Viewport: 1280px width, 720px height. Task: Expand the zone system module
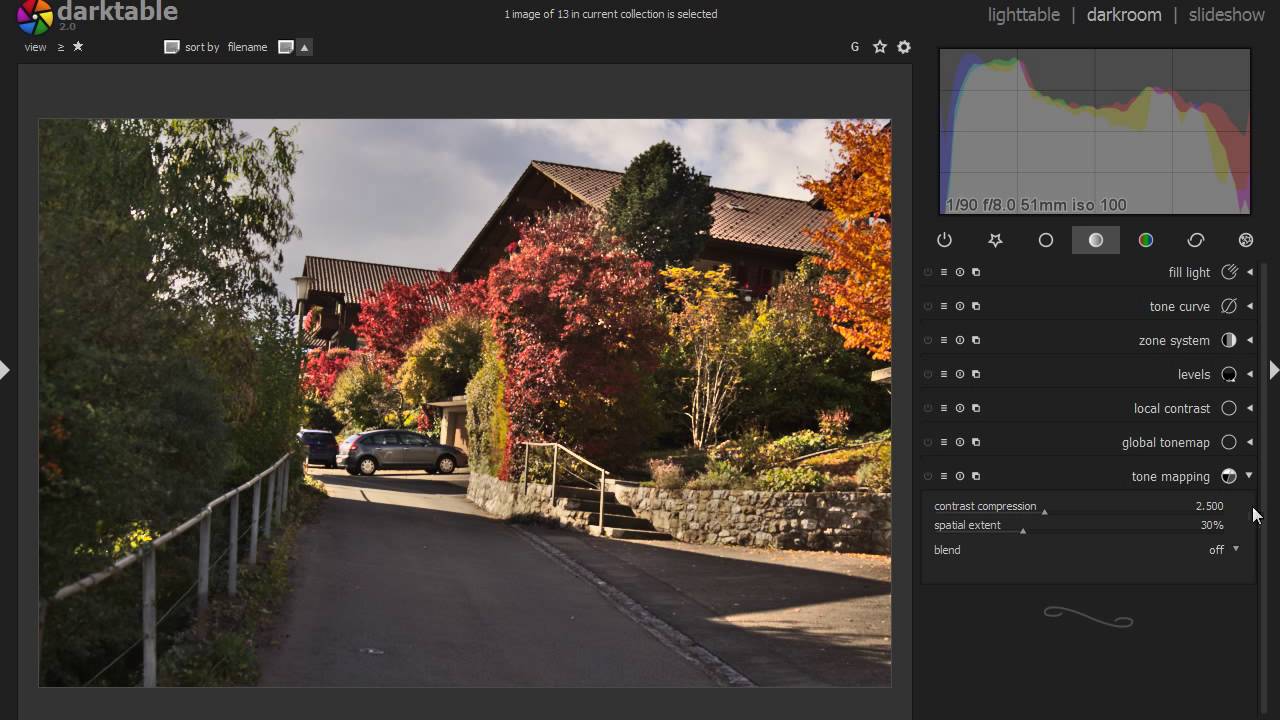tap(1249, 340)
